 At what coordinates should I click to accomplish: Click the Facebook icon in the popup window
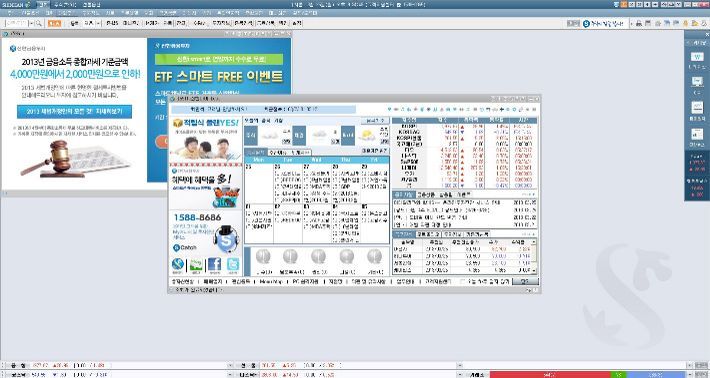tap(214, 265)
